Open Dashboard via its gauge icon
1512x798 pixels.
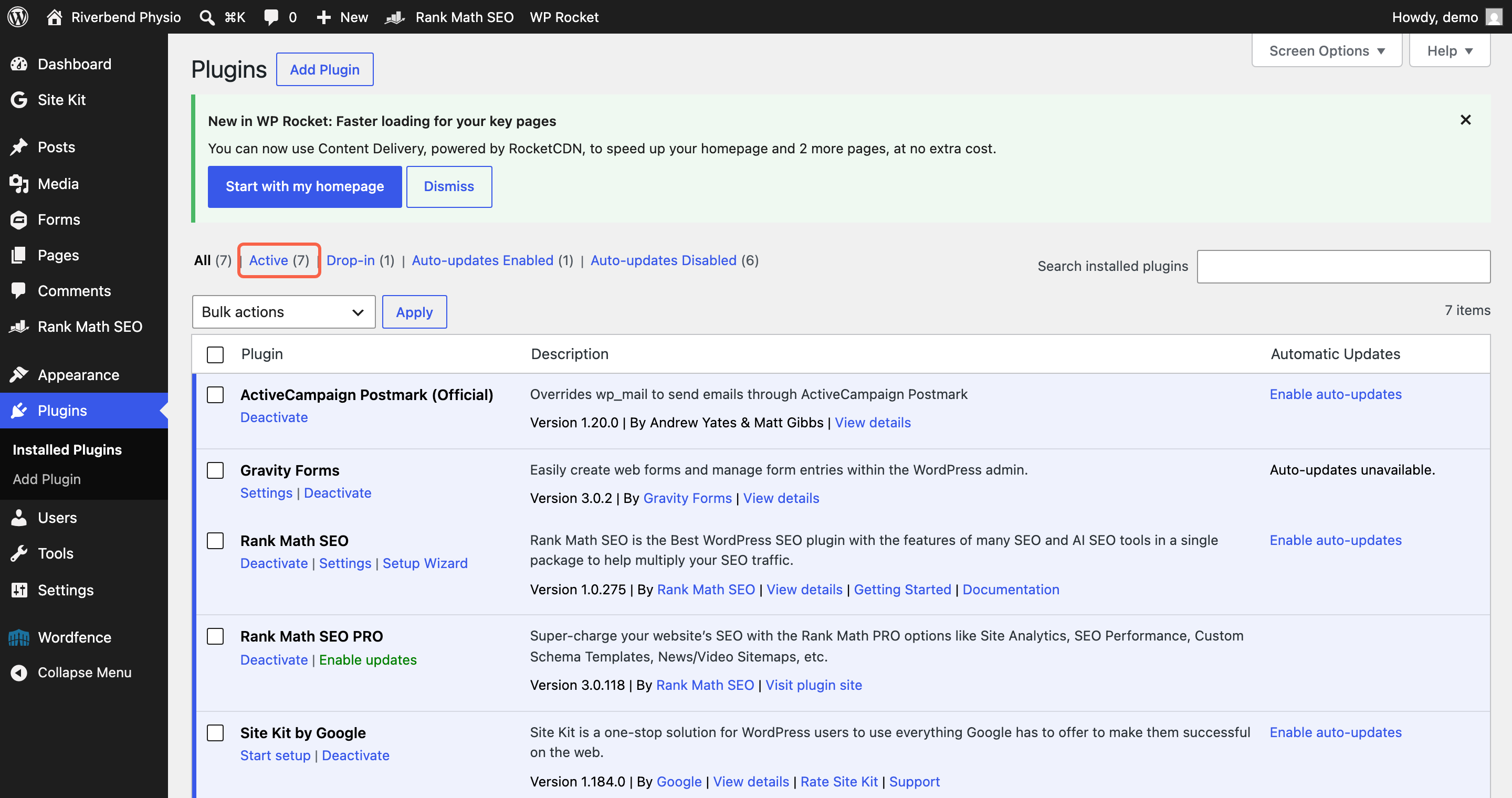click(19, 64)
